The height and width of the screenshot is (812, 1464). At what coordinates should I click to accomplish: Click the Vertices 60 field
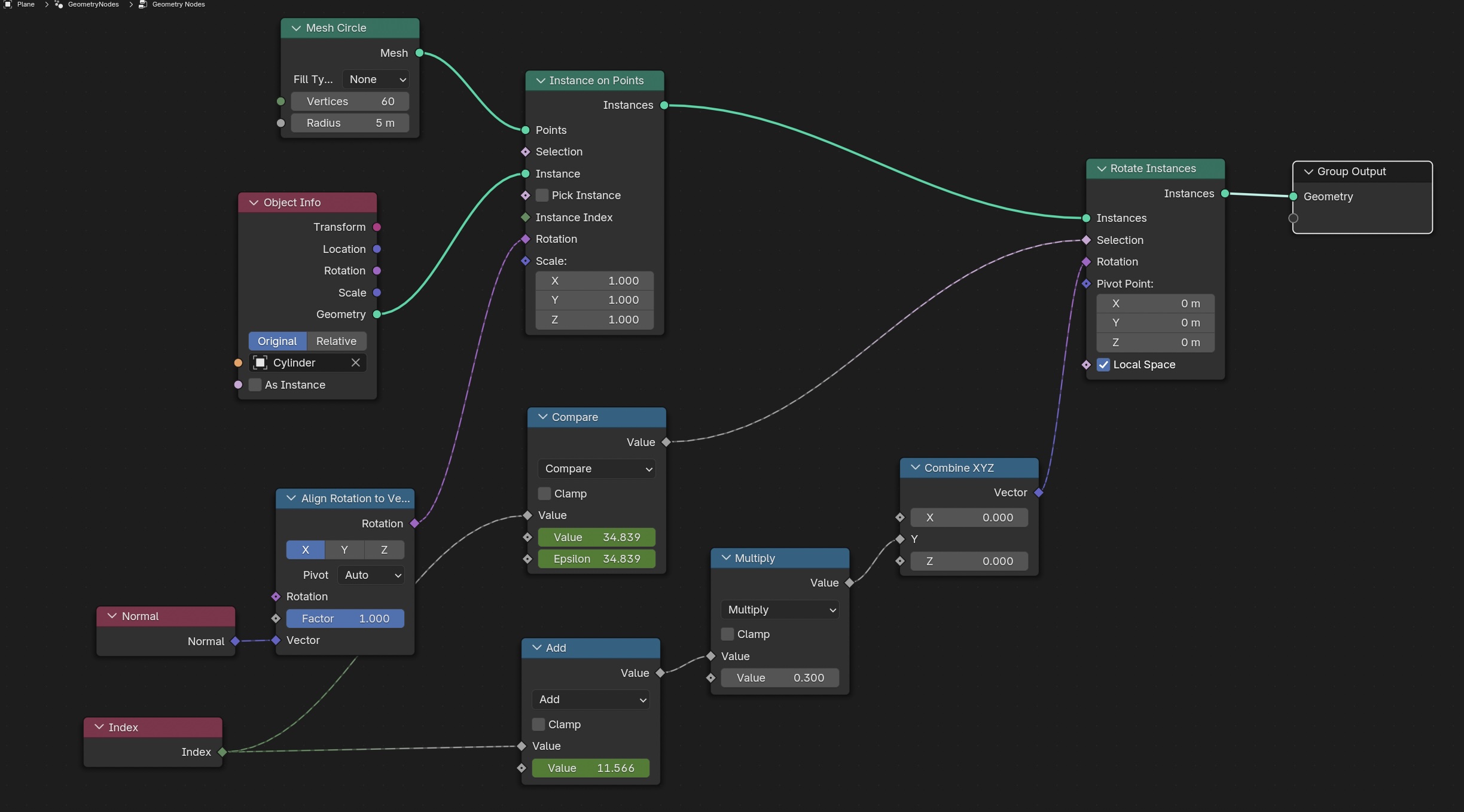tap(350, 102)
